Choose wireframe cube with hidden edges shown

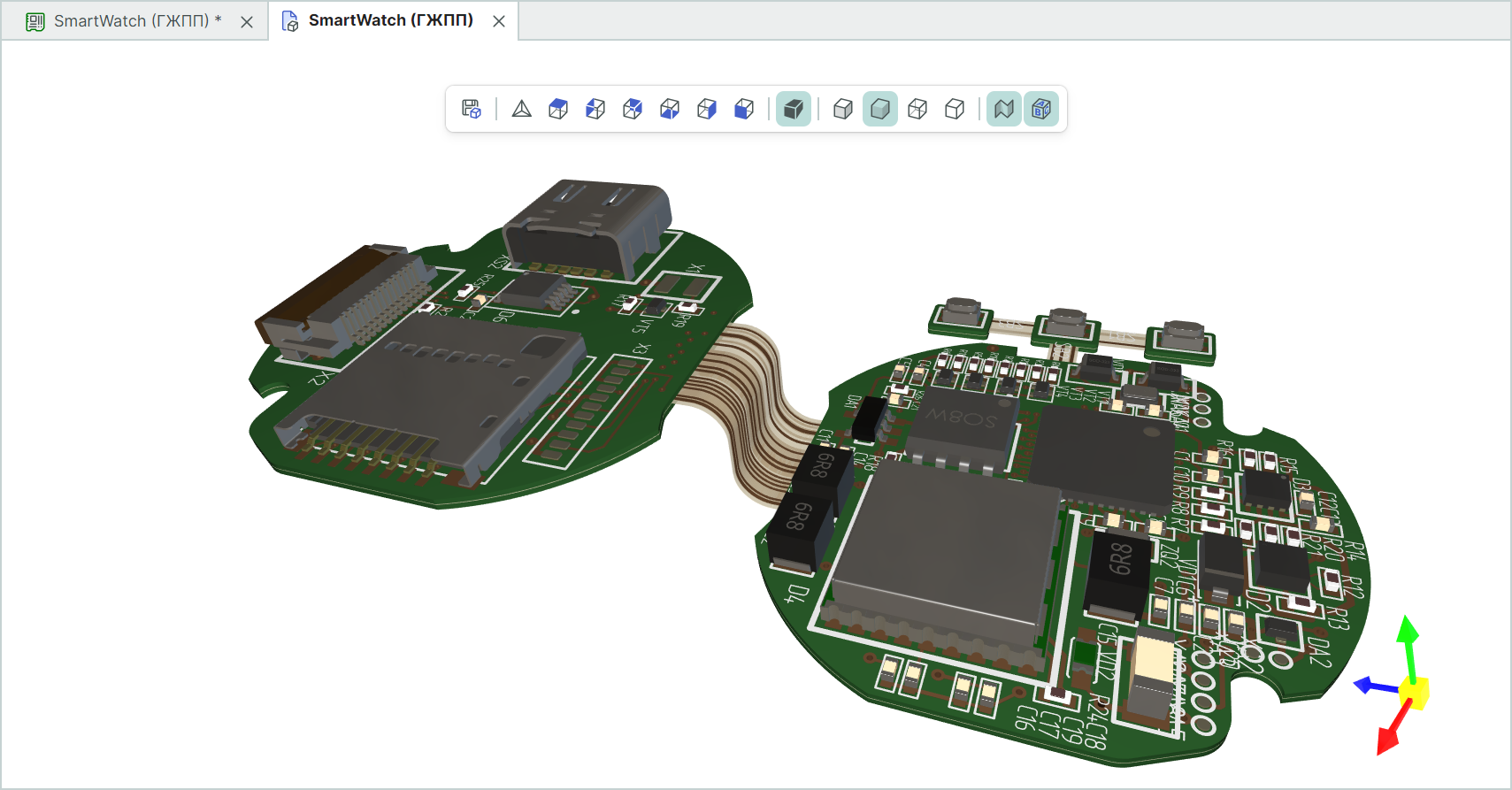click(917, 109)
